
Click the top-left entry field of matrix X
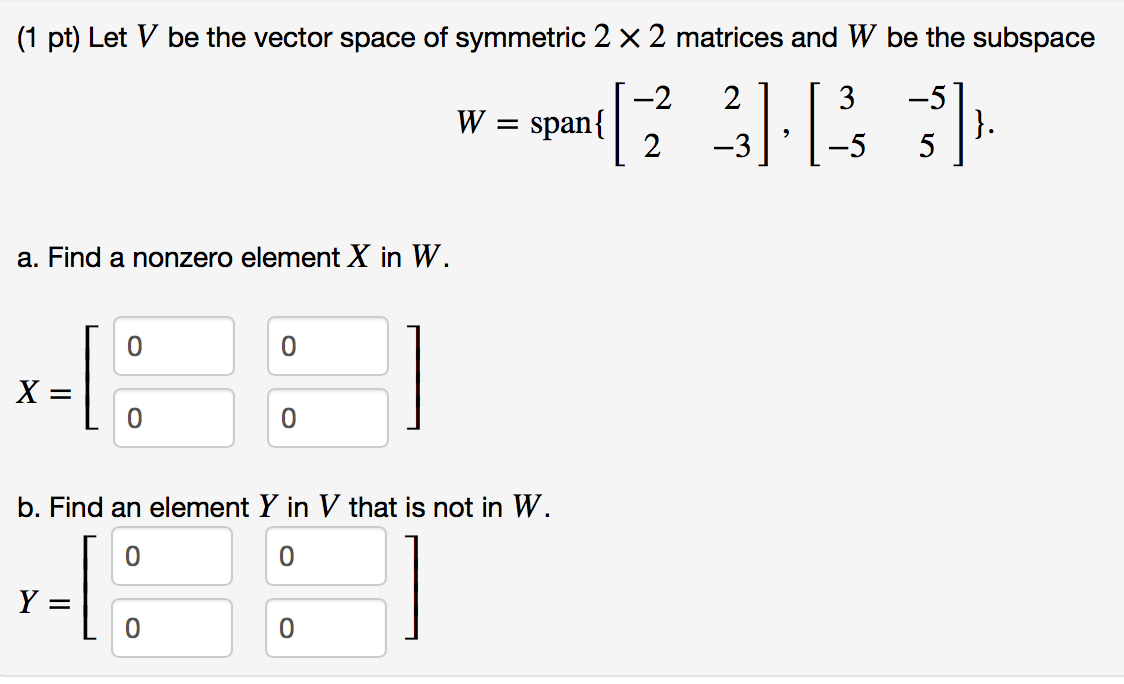point(172,347)
